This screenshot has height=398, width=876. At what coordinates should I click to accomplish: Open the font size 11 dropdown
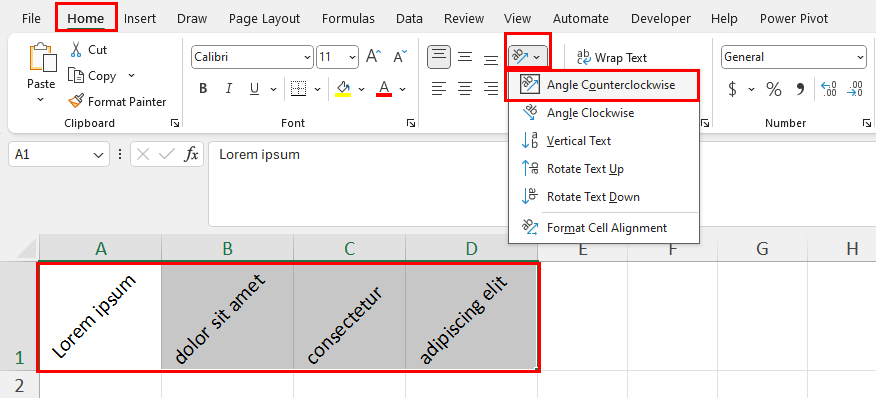(353, 57)
